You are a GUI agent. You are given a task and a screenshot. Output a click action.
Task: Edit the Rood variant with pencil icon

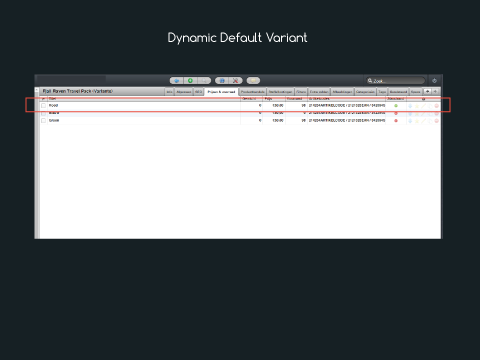423,106
